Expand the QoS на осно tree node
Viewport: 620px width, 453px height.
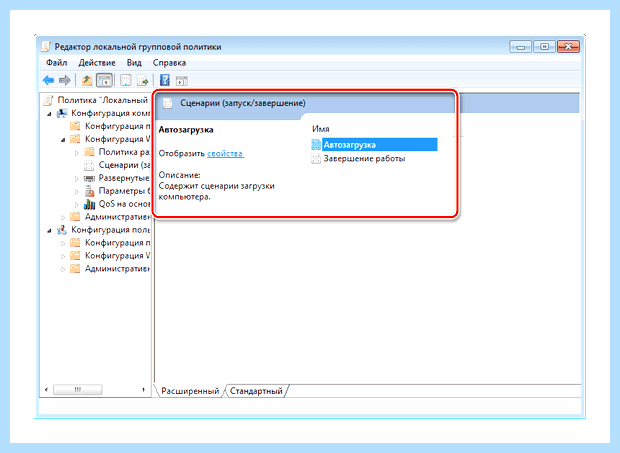[x=77, y=205]
